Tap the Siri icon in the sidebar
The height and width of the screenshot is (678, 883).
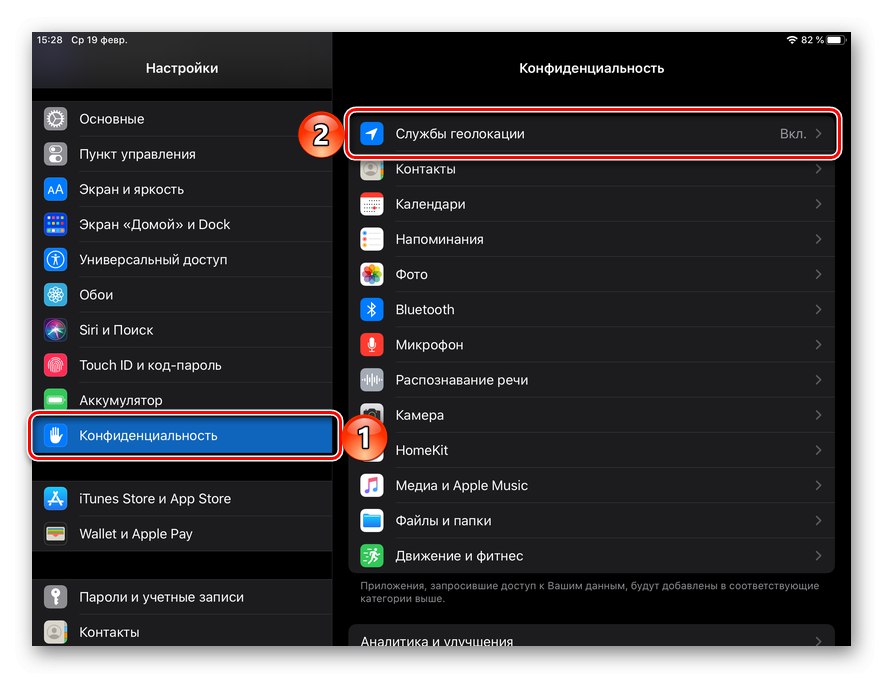(55, 330)
